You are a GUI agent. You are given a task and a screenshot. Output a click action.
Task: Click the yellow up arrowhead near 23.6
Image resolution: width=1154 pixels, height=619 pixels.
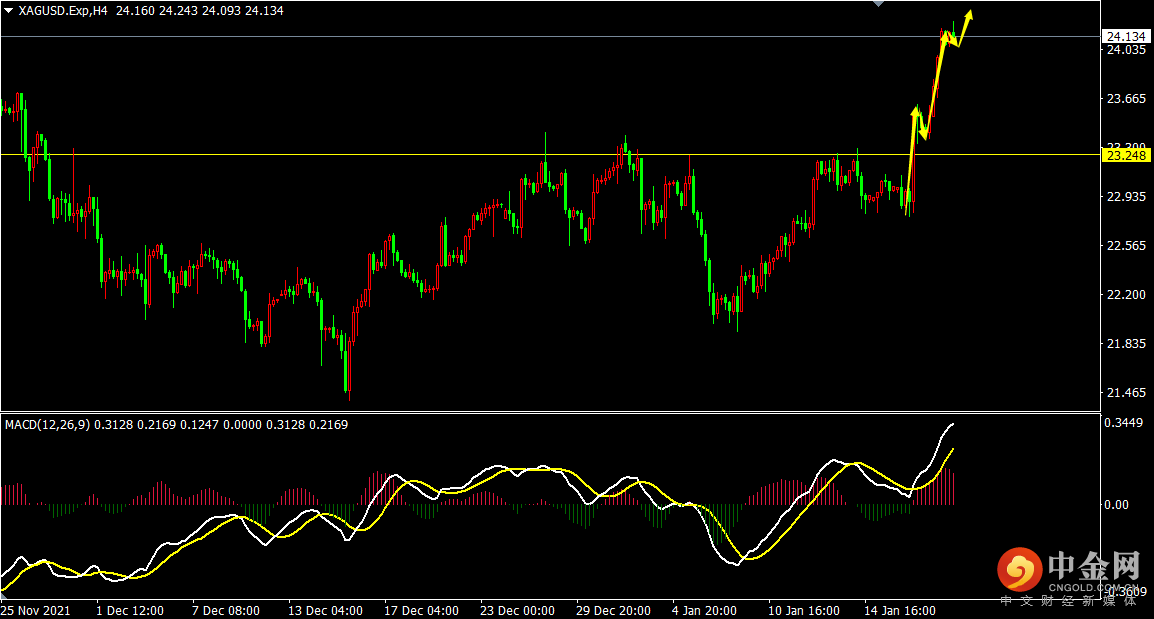coord(914,110)
